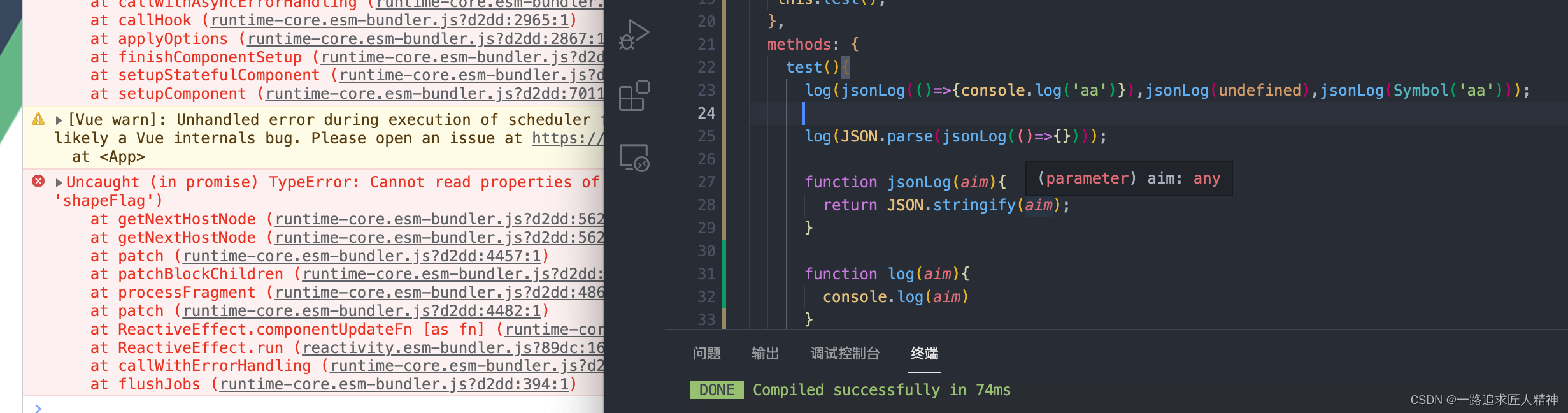Image resolution: width=1568 pixels, height=413 pixels.
Task: Click 'Compiled successfully in 74ms' terminal text
Action: coord(881,390)
